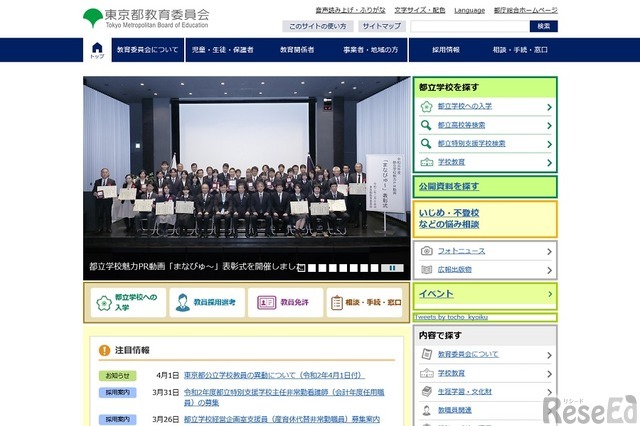Select the last slideshow indicator square

pos(374,268)
